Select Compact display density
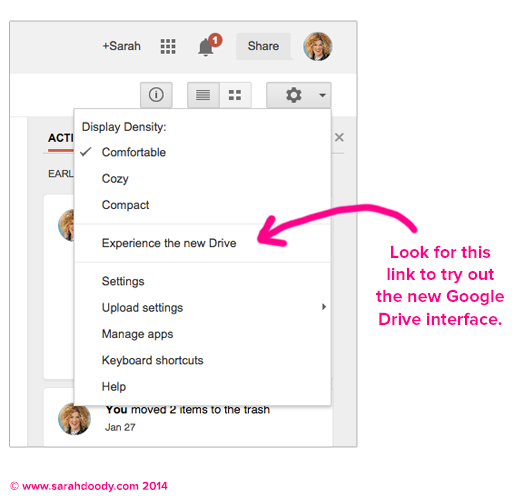The height and width of the screenshot is (500, 518). tap(203, 205)
